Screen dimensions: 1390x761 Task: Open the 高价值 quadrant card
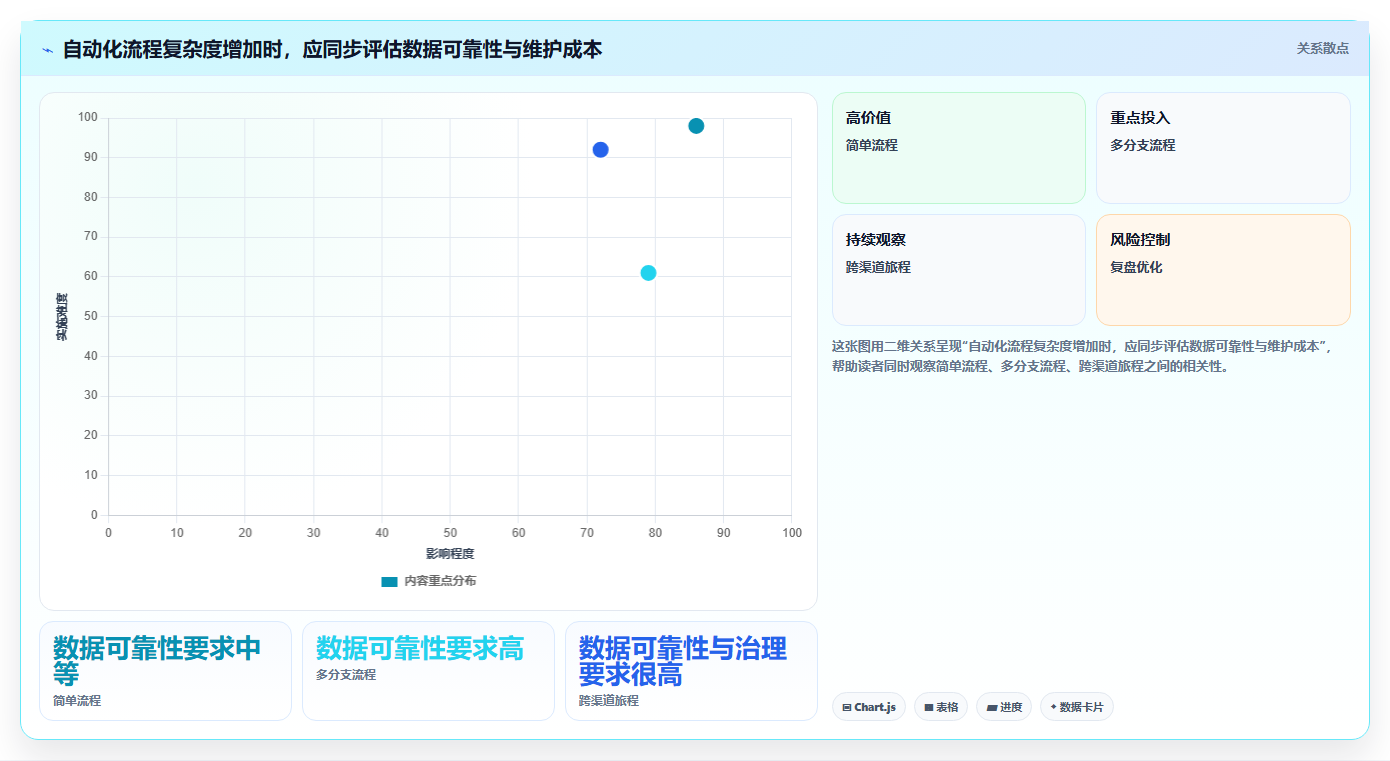pyautogui.click(x=958, y=148)
